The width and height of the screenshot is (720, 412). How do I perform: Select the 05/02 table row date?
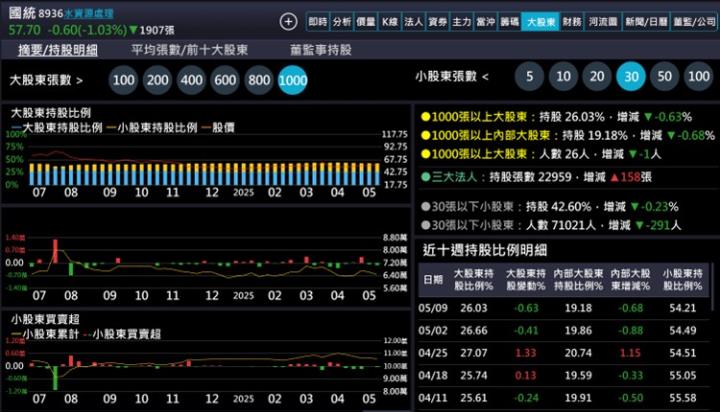[433, 330]
